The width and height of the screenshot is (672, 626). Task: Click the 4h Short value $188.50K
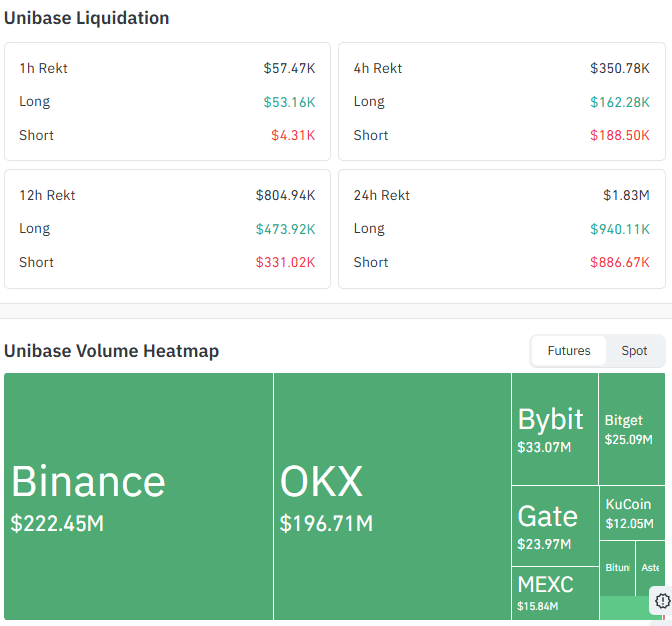point(620,135)
